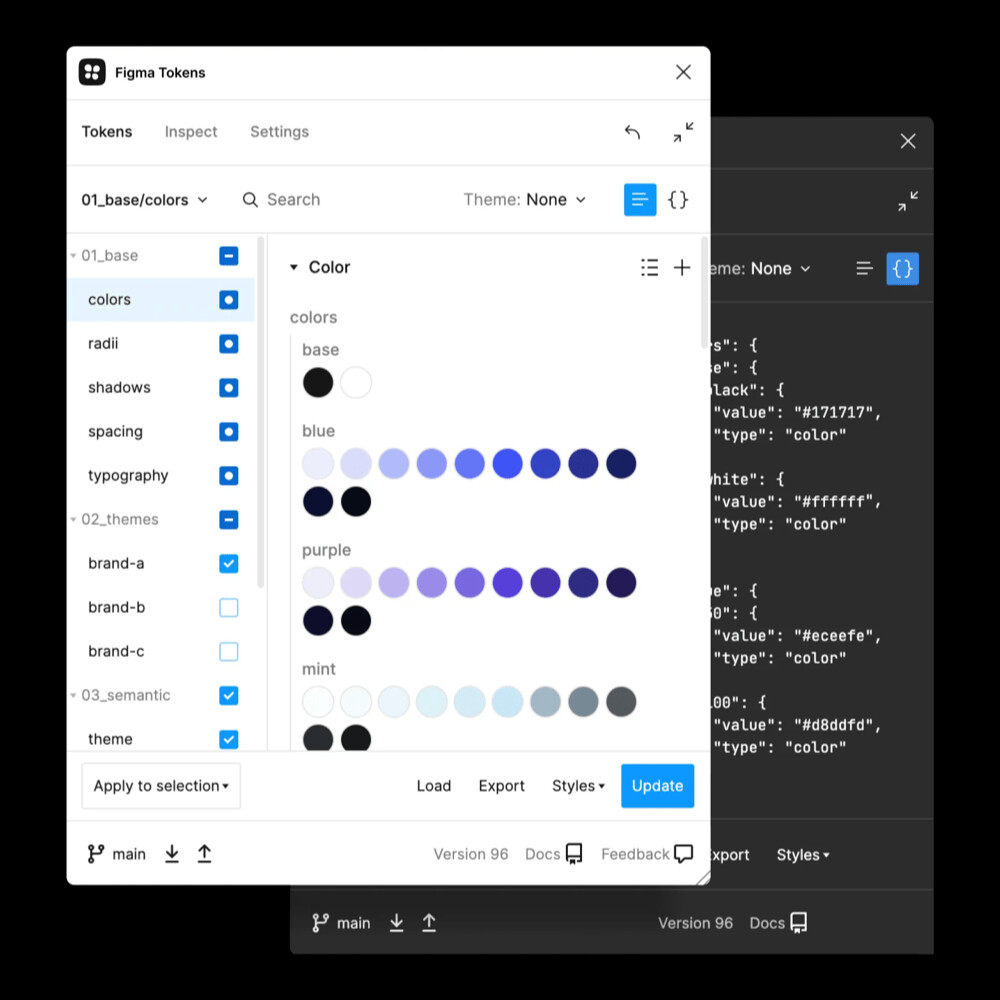Open the Theme None dropdown in dark window
This screenshot has height=1000, width=1000.
(x=761, y=268)
